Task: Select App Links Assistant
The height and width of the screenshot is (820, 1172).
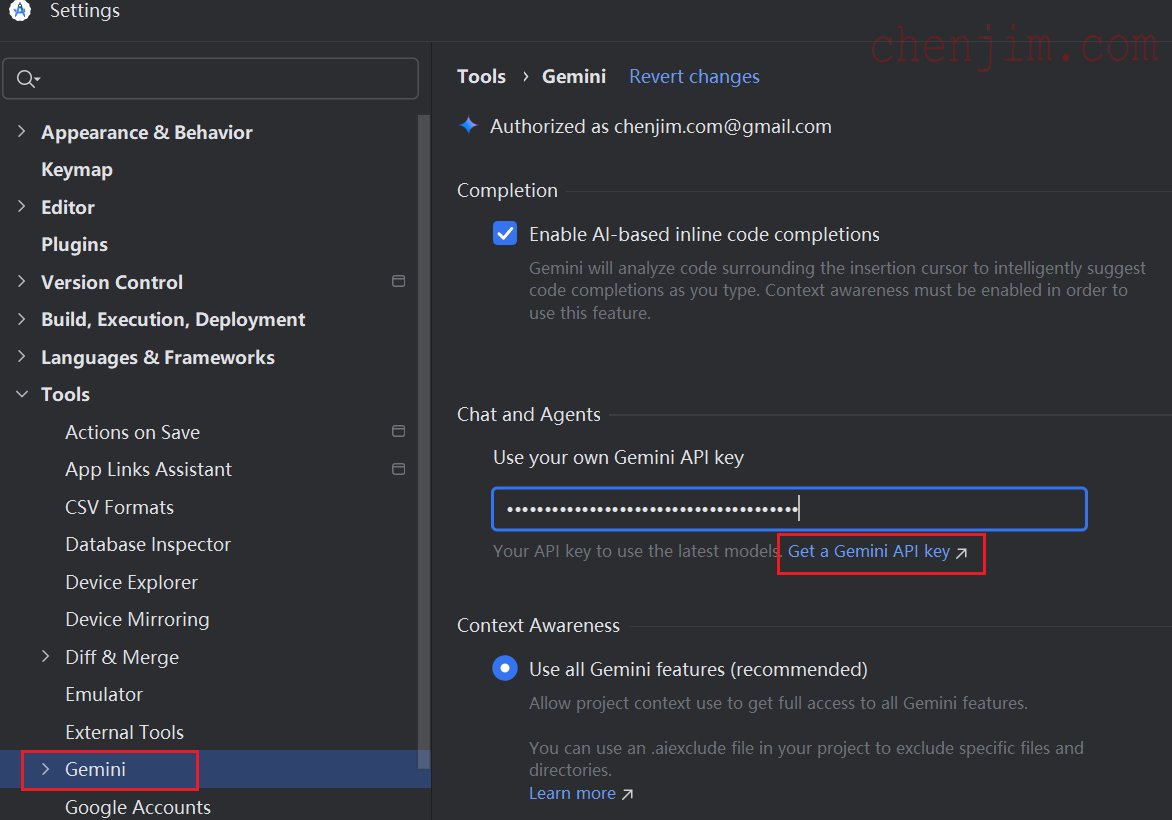Action: click(x=148, y=469)
